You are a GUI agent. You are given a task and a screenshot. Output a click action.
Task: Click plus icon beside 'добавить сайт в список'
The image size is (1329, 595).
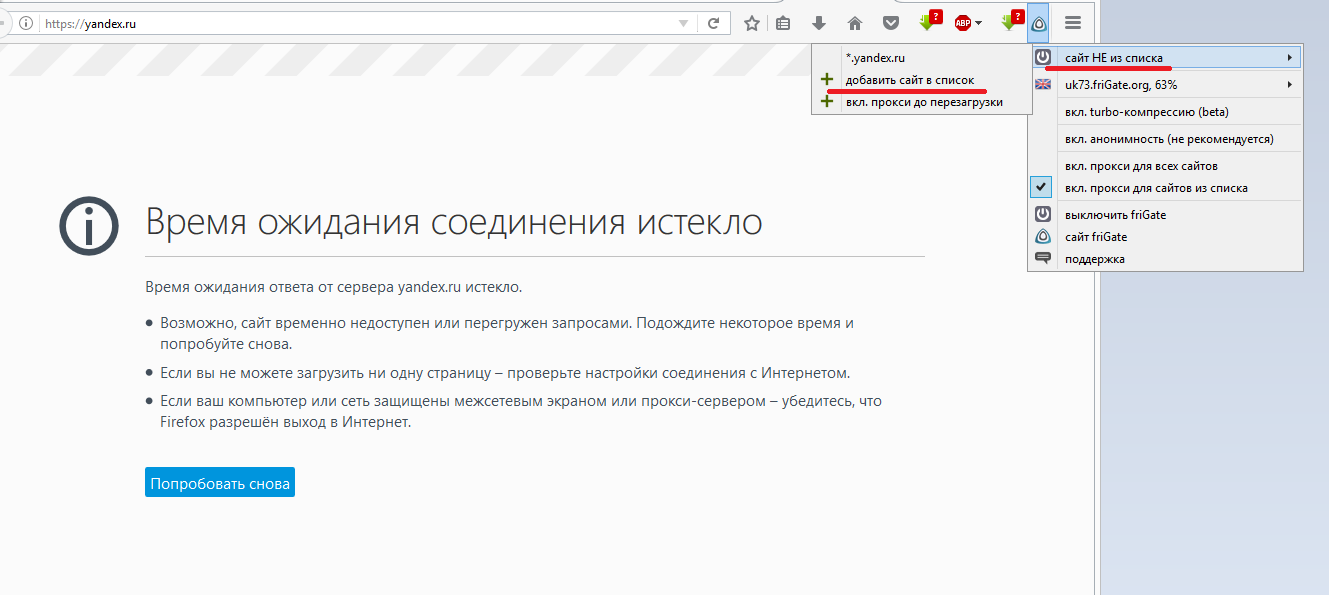(x=826, y=80)
